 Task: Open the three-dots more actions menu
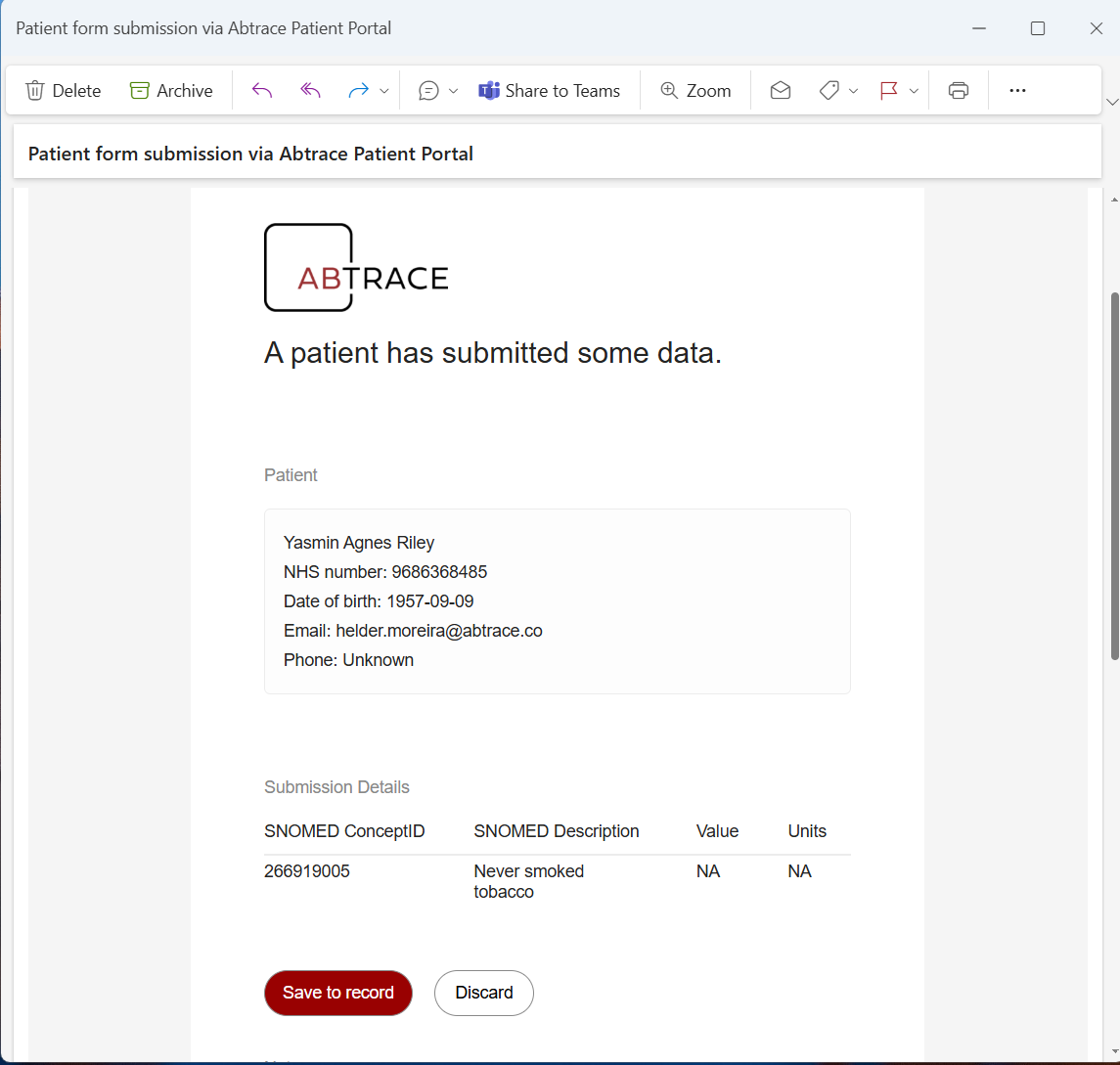pos(1017,91)
